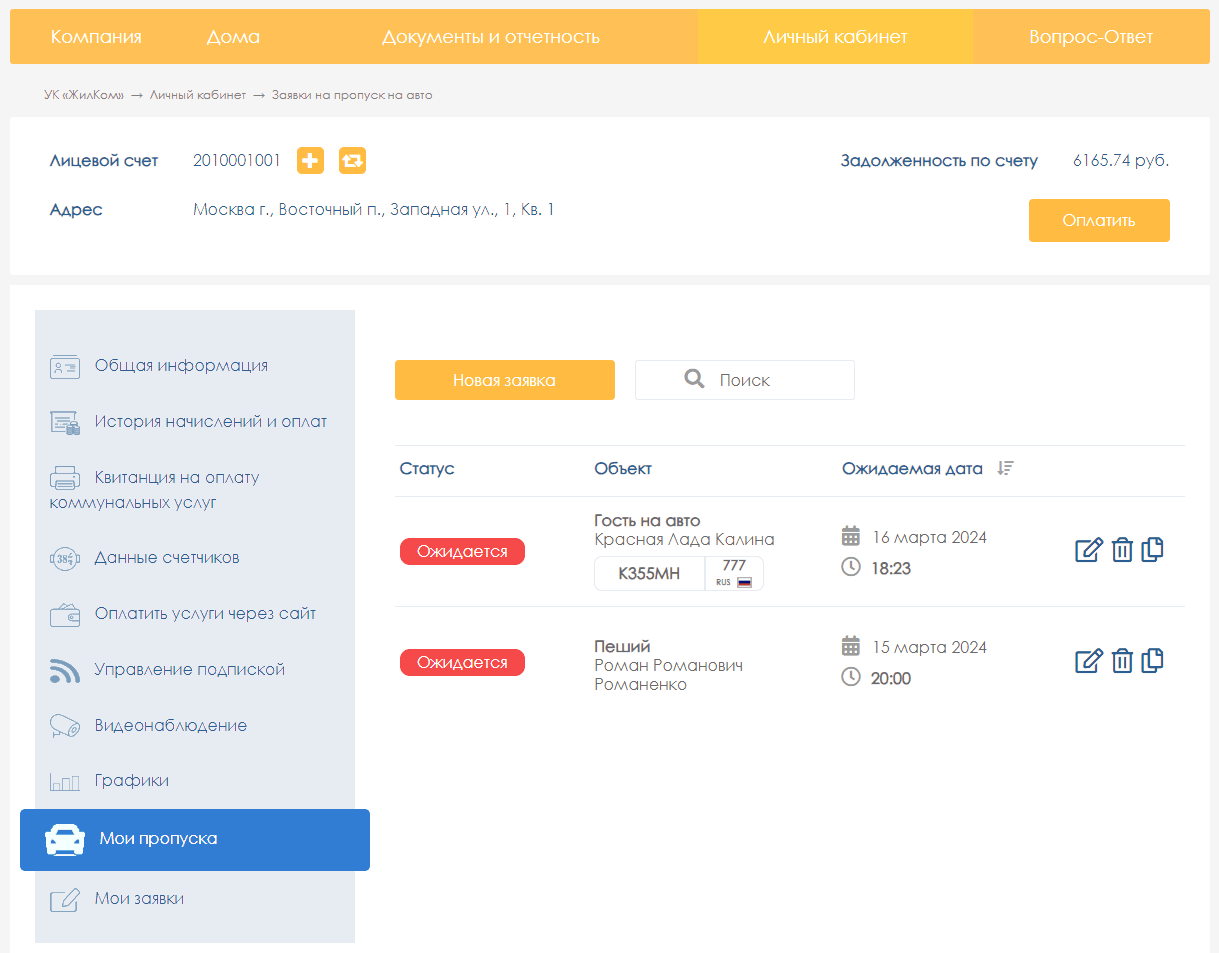This screenshot has height=953, width=1219.
Task: Click the car icon in Мои пропуска
Action: [x=65, y=839]
